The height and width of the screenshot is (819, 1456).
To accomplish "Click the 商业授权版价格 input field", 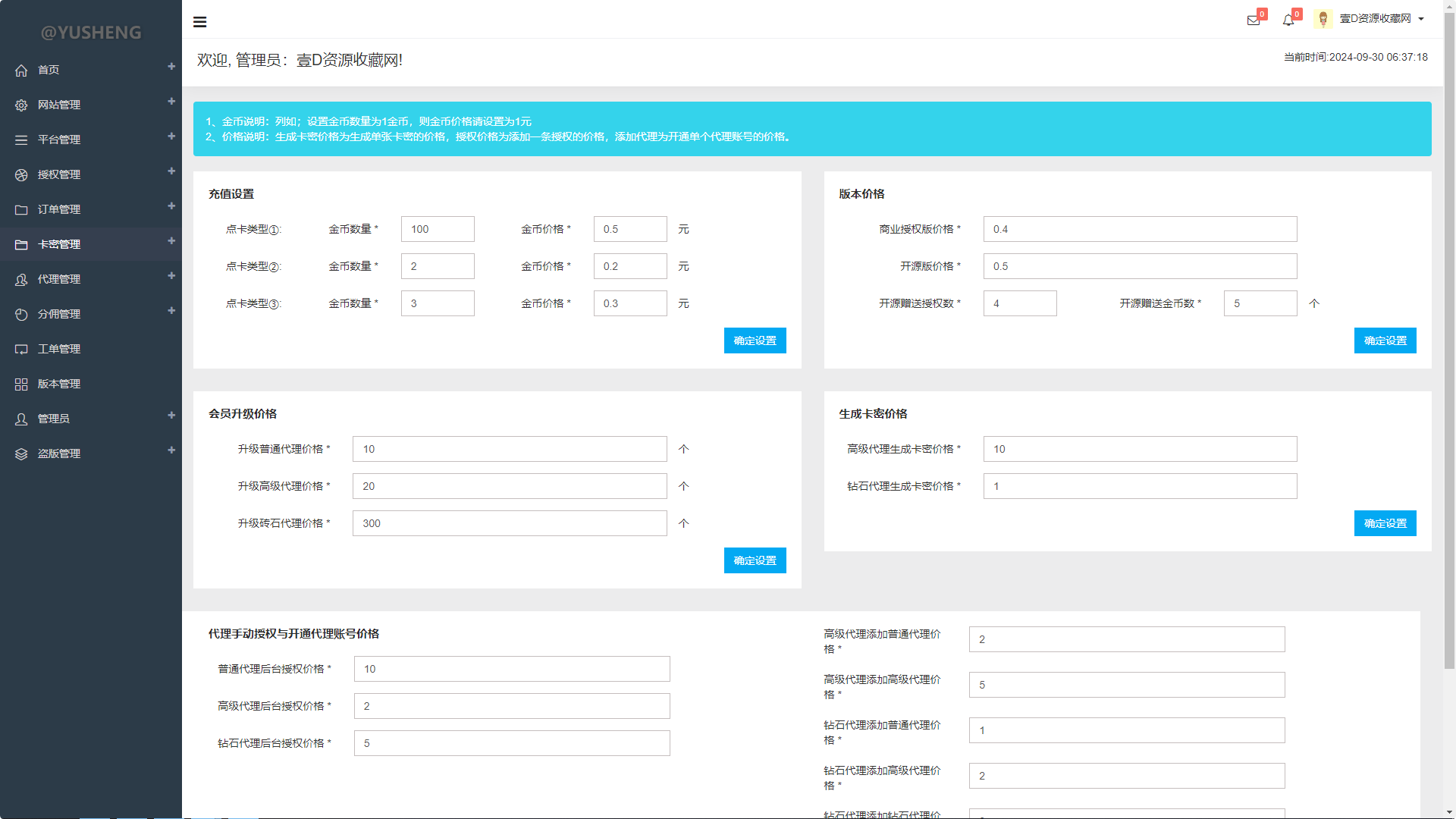I will (x=1140, y=229).
